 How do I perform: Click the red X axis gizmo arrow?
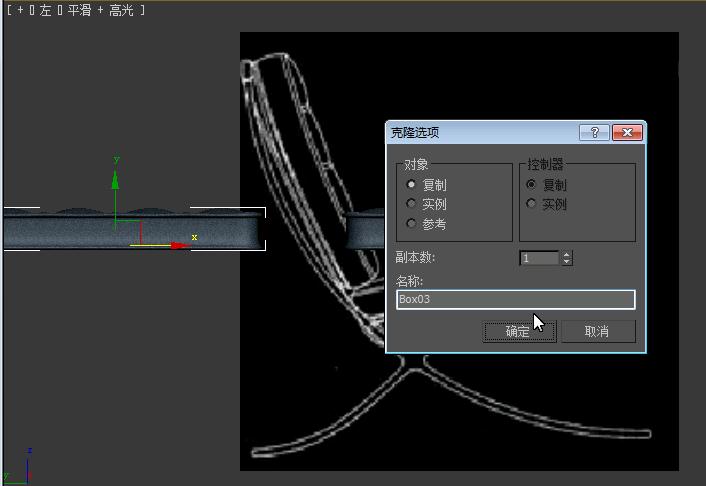181,245
